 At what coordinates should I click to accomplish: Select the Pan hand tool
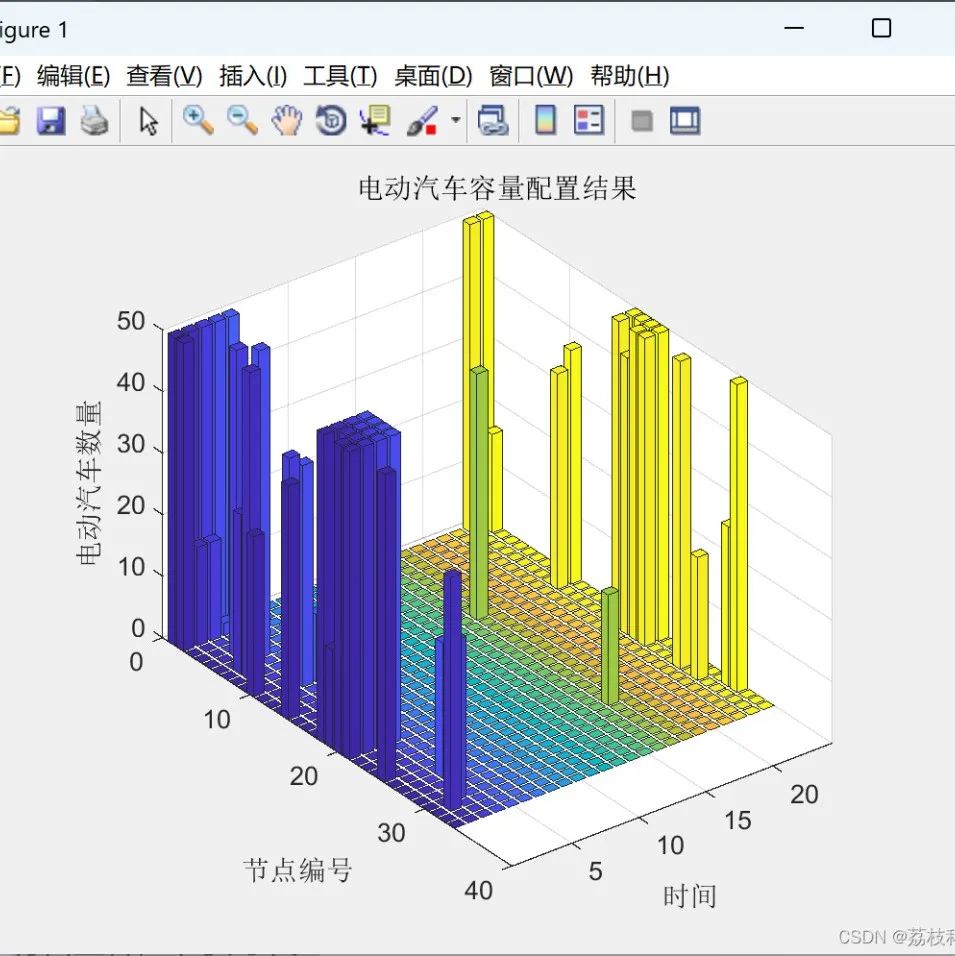[287, 120]
